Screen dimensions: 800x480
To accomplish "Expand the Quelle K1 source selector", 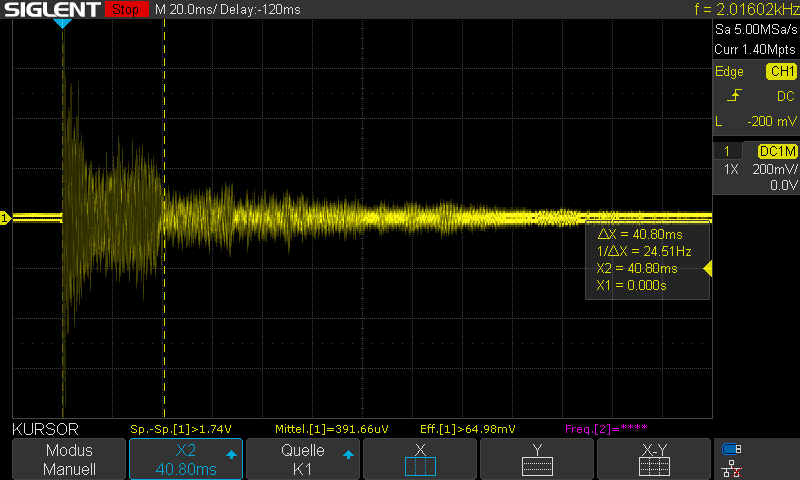I will point(303,459).
